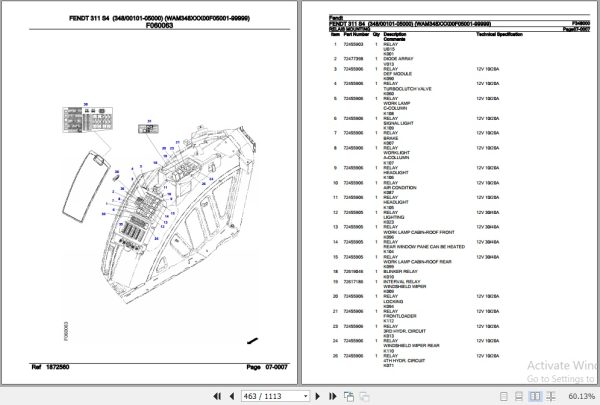
Task: Select DIODE ARRAY description in row 2
Action: pos(398,59)
